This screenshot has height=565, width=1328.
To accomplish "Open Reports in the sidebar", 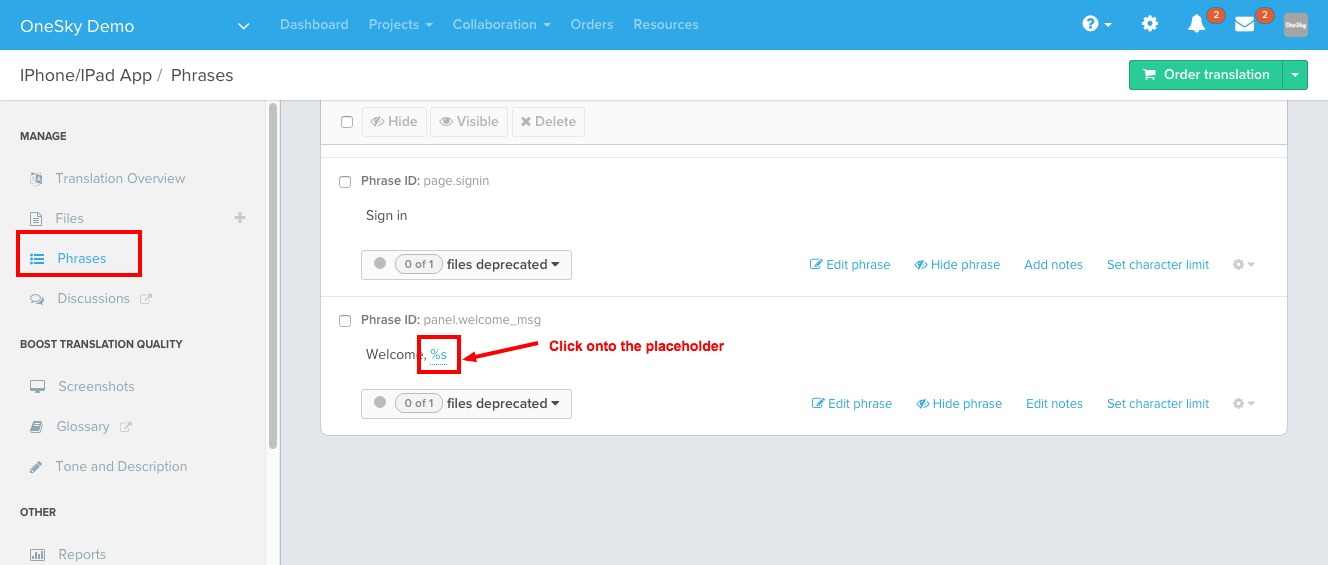I will tap(82, 554).
